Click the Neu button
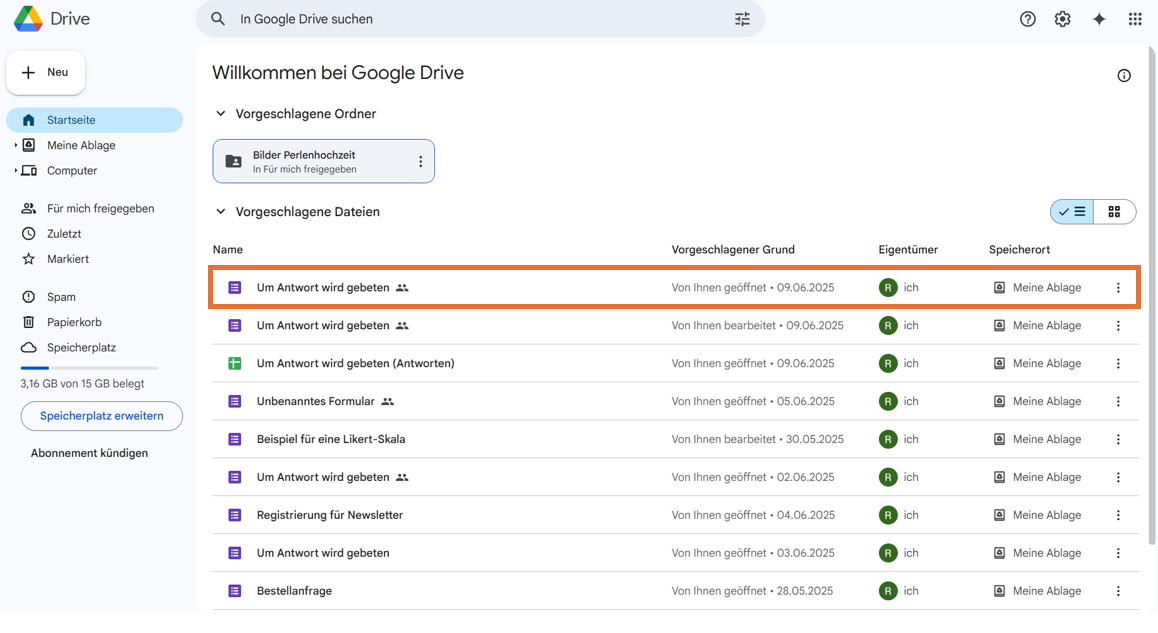The height and width of the screenshot is (633, 1158). click(46, 72)
